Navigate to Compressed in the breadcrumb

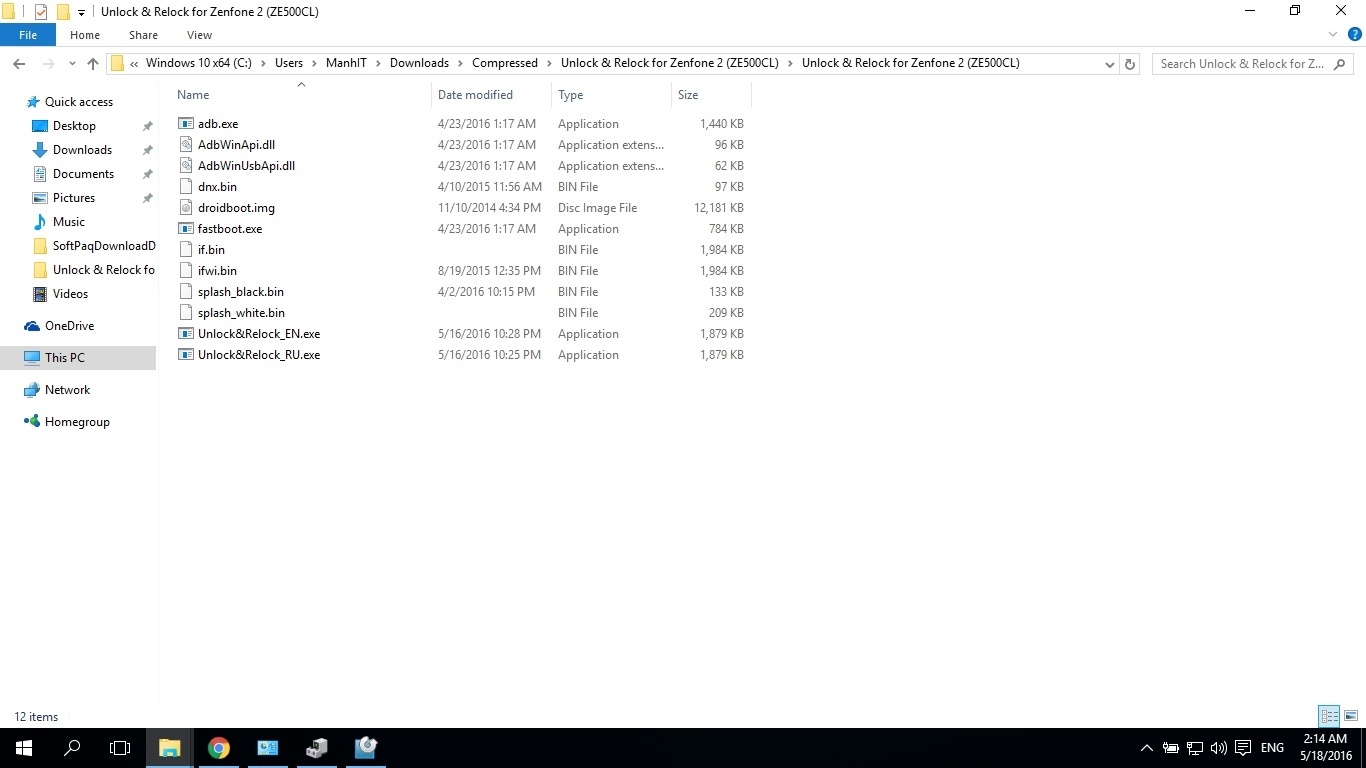505,63
